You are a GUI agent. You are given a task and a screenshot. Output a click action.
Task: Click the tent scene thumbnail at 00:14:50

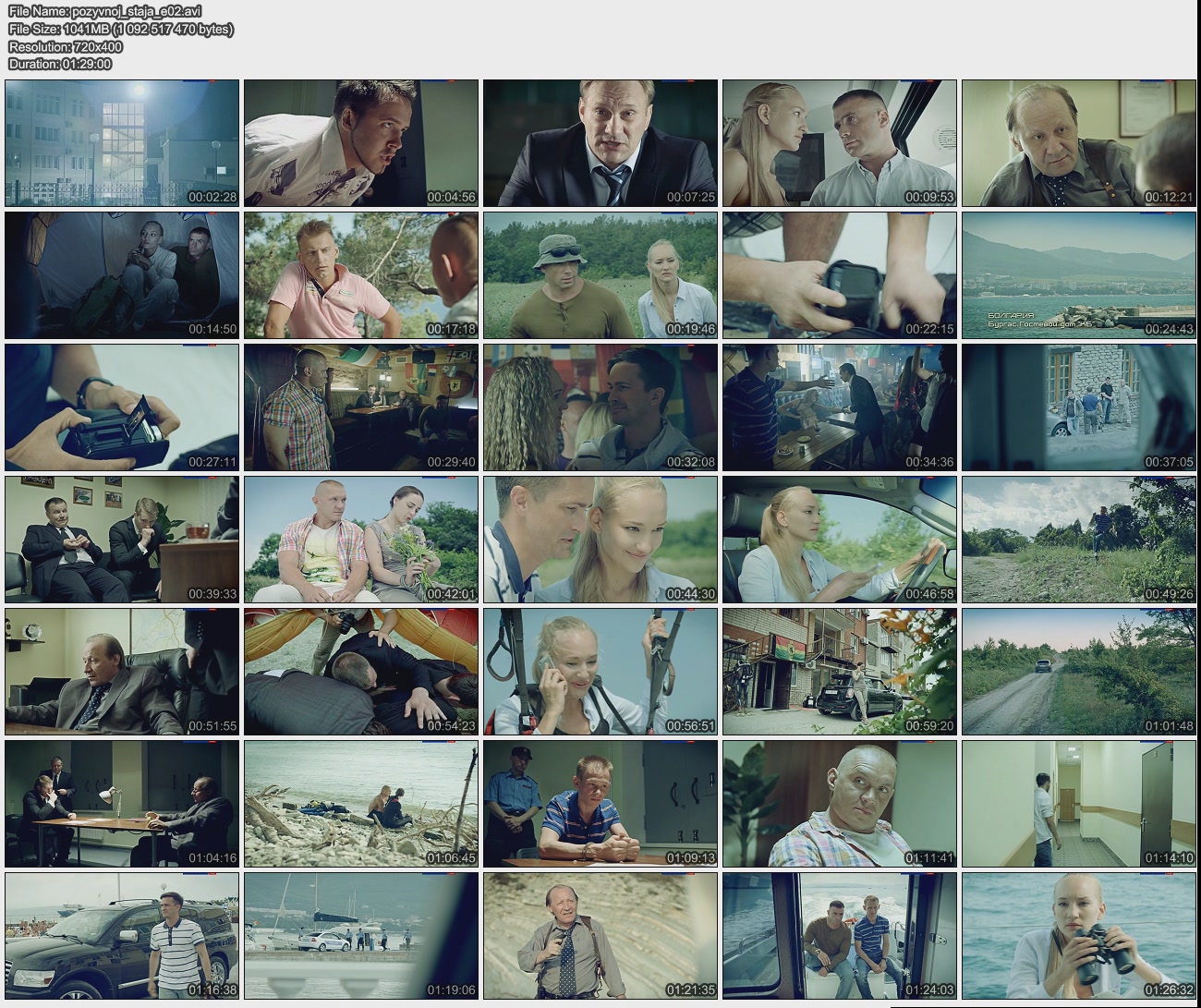coord(122,275)
